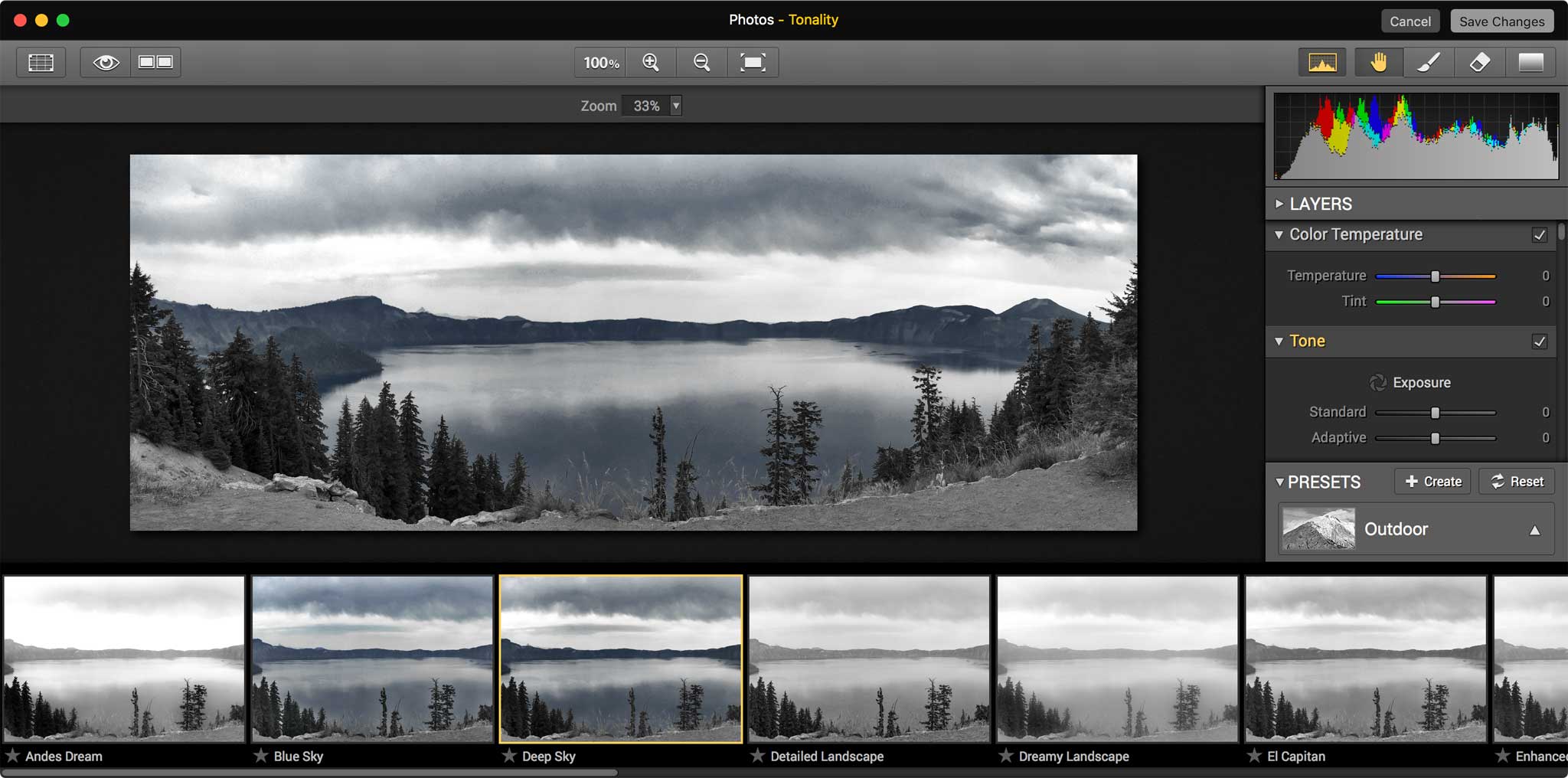The image size is (1568, 778).
Task: Toggle the histogram display button
Action: (x=1322, y=62)
